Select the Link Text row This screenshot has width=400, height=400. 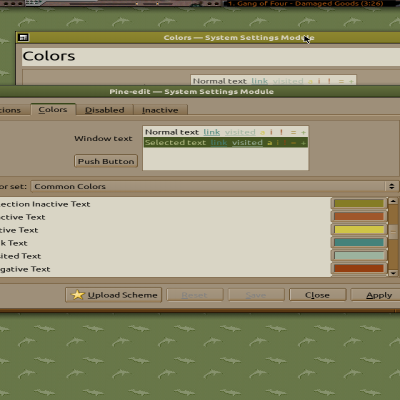(165, 243)
